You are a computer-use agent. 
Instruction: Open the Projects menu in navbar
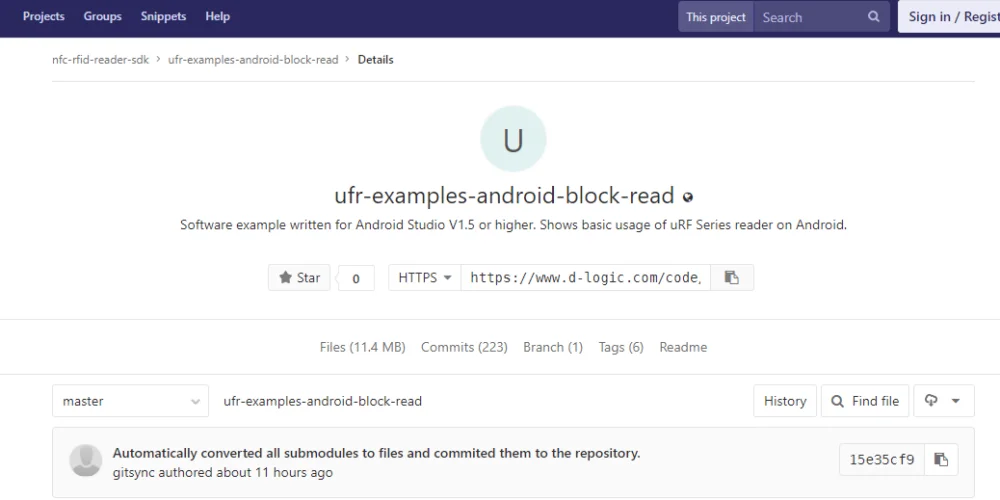(x=43, y=17)
